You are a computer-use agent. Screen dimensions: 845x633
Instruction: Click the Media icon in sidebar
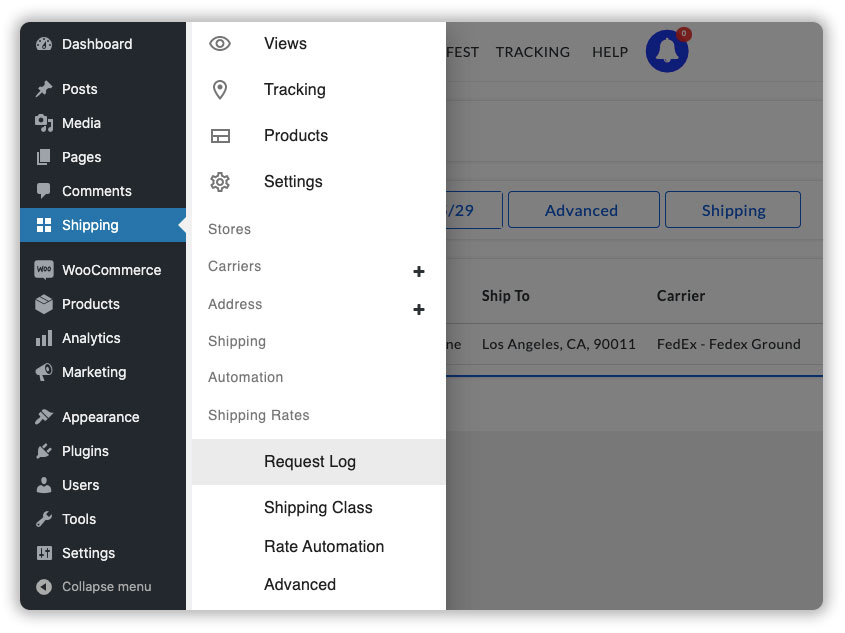[x=44, y=123]
